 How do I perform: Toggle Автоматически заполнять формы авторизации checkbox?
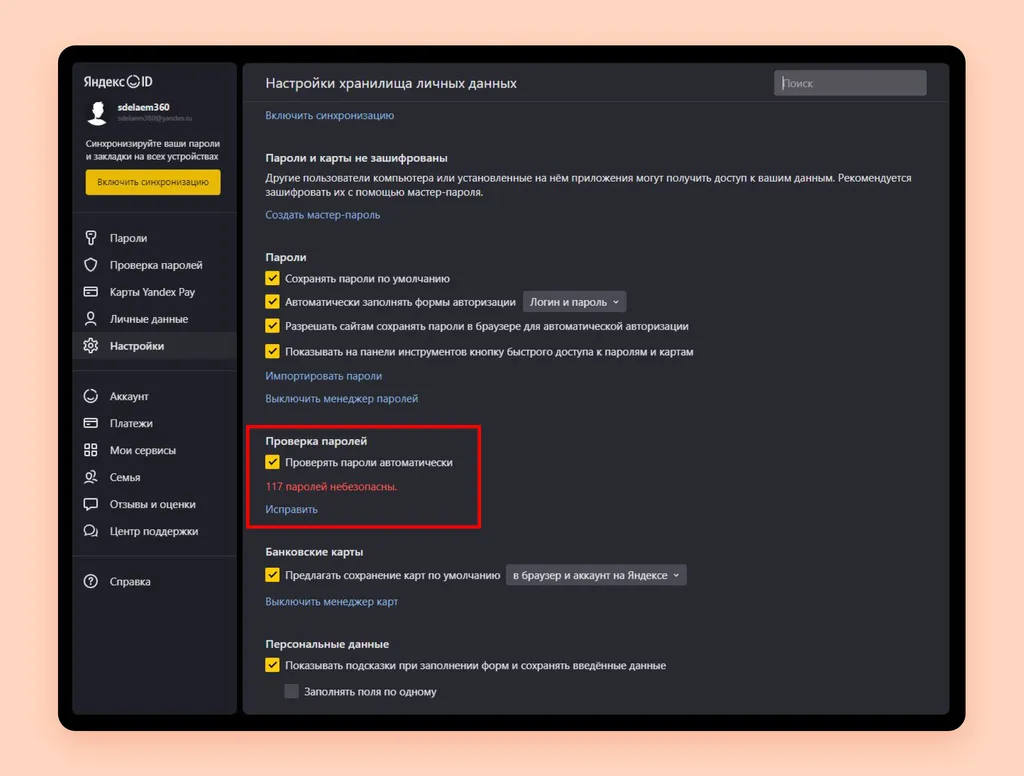pos(272,302)
